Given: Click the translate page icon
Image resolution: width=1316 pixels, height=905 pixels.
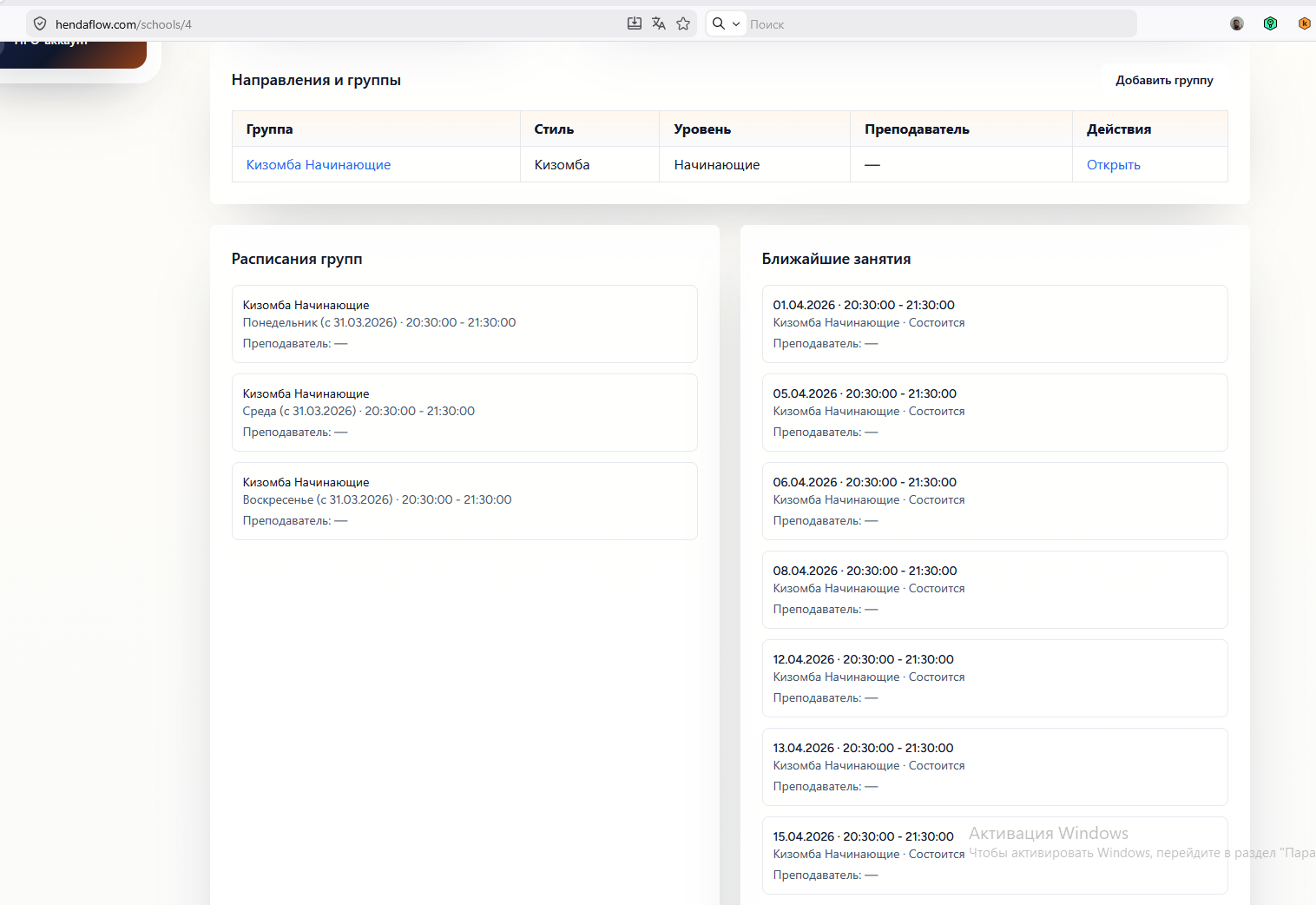Looking at the screenshot, I should (659, 23).
